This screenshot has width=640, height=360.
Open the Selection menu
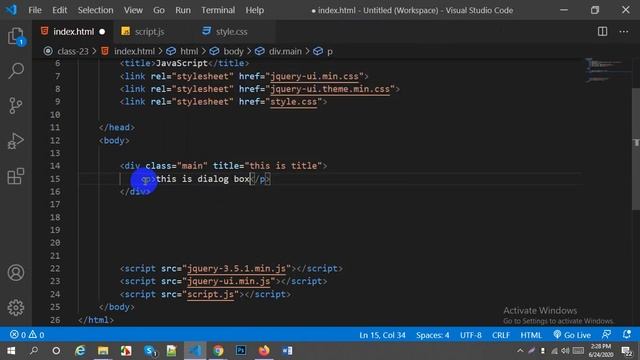[x=96, y=10]
